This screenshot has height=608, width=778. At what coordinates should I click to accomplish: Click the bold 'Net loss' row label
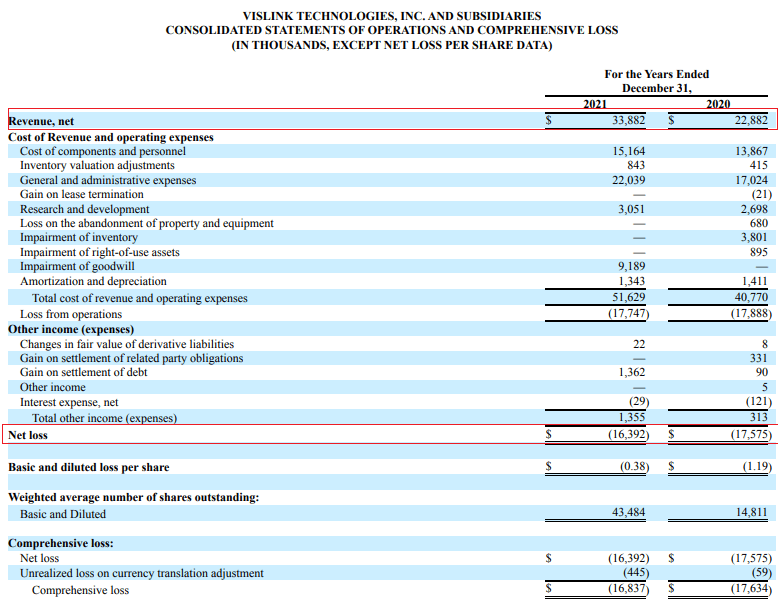tap(28, 435)
